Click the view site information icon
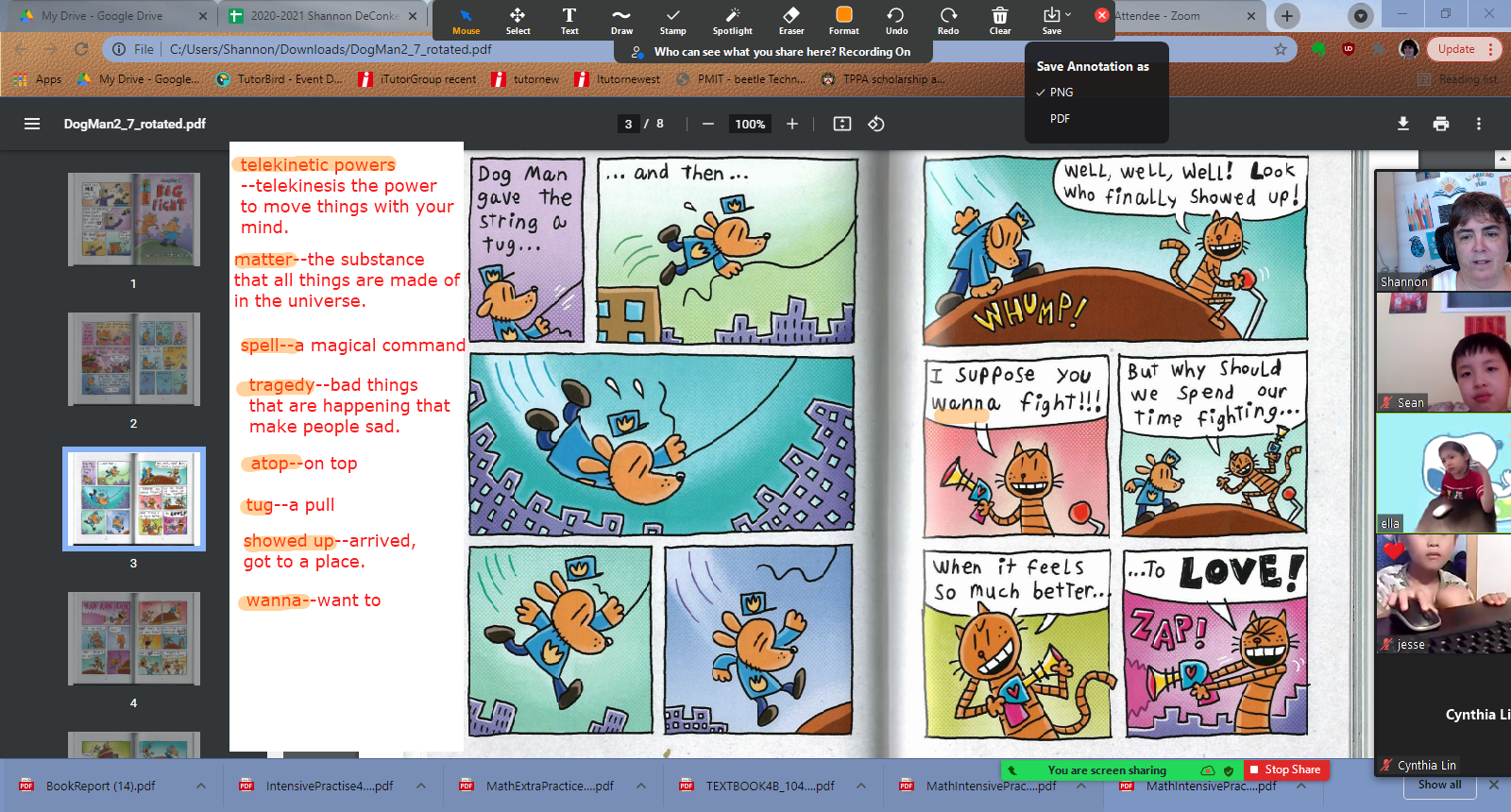The height and width of the screenshot is (812, 1511). [x=119, y=49]
